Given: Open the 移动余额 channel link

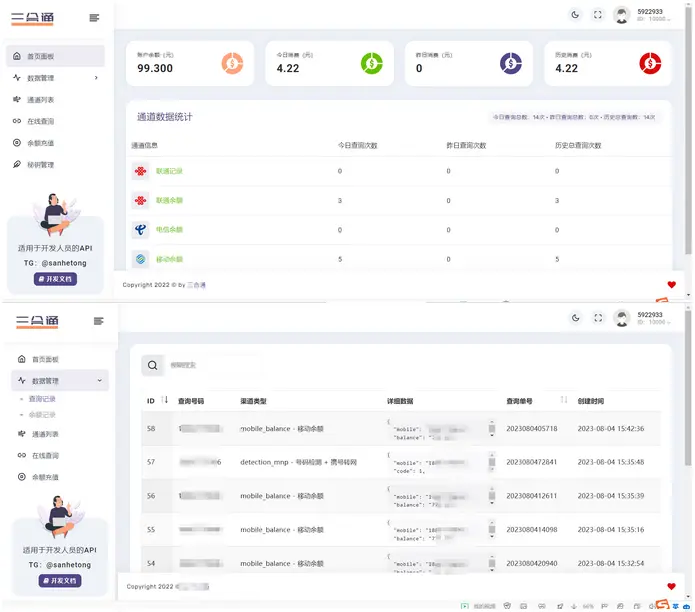Looking at the screenshot, I should [169, 259].
